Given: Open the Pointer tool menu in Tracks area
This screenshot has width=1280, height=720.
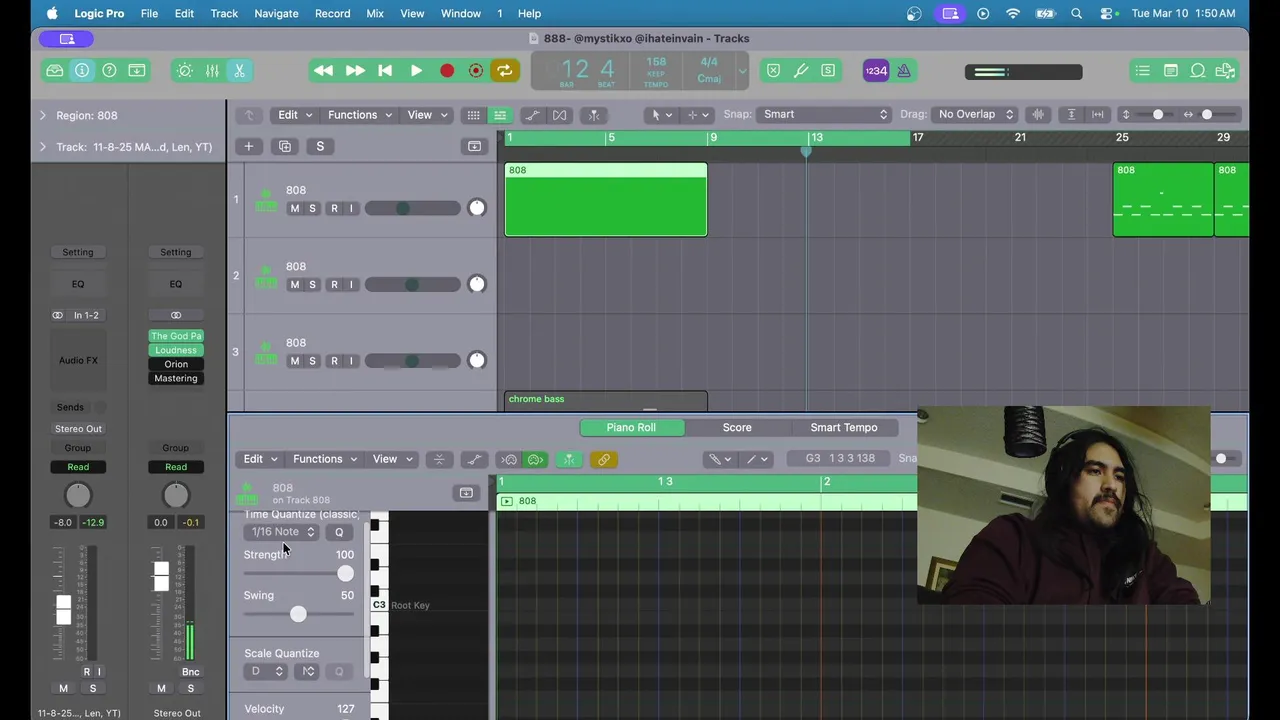Looking at the screenshot, I should tap(661, 115).
